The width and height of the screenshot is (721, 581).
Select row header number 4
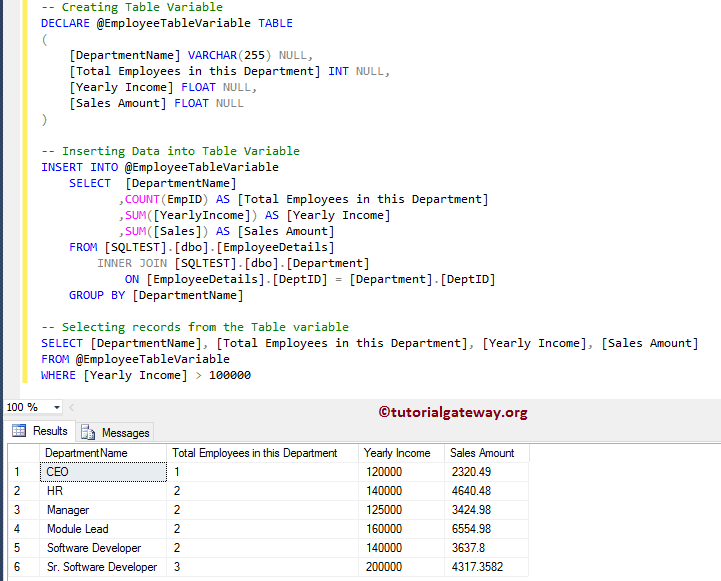24,529
